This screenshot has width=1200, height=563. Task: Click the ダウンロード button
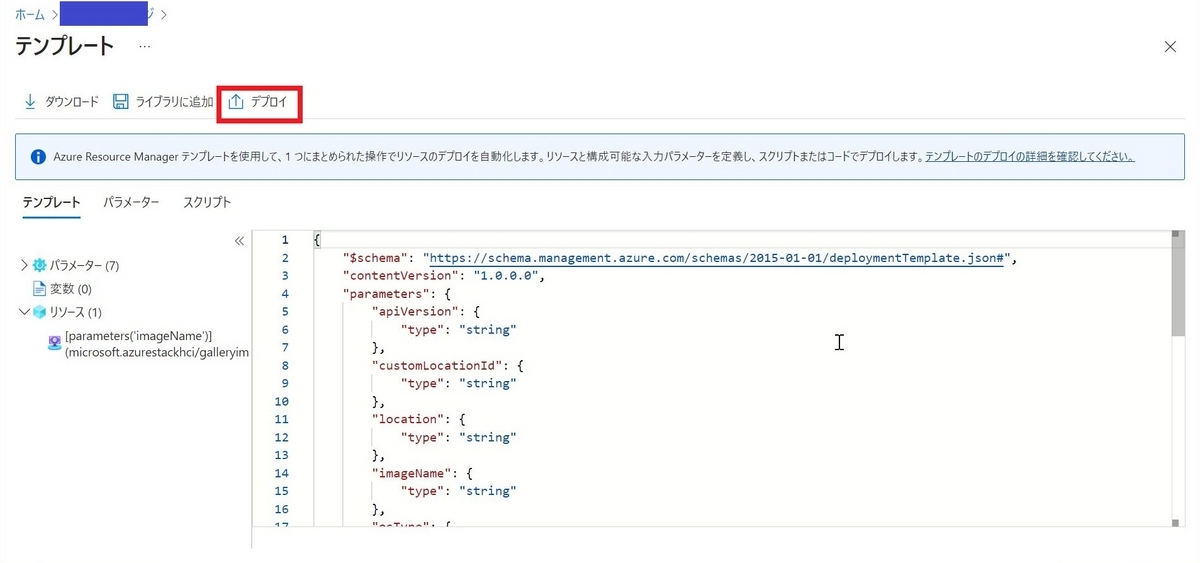pos(61,102)
